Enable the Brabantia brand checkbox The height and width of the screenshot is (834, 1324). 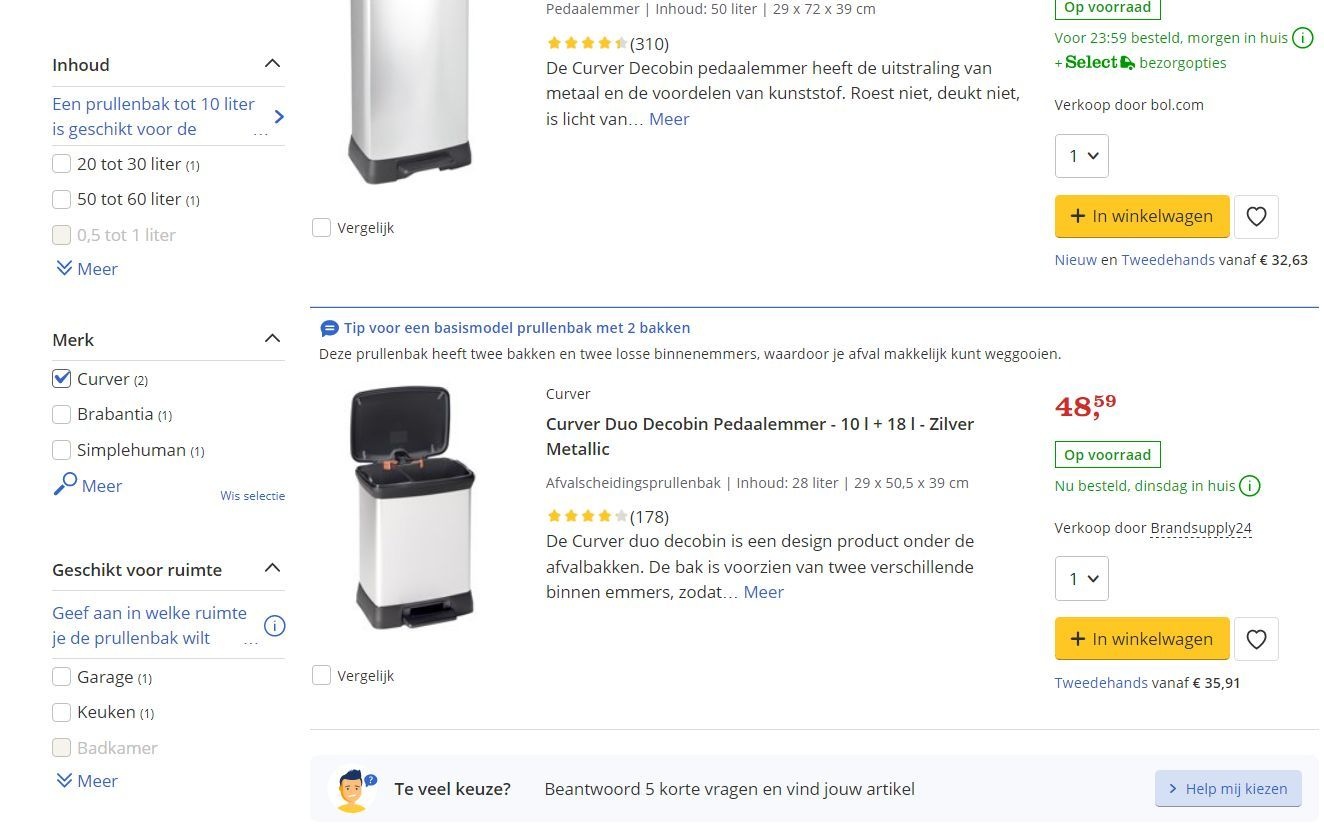coord(62,414)
